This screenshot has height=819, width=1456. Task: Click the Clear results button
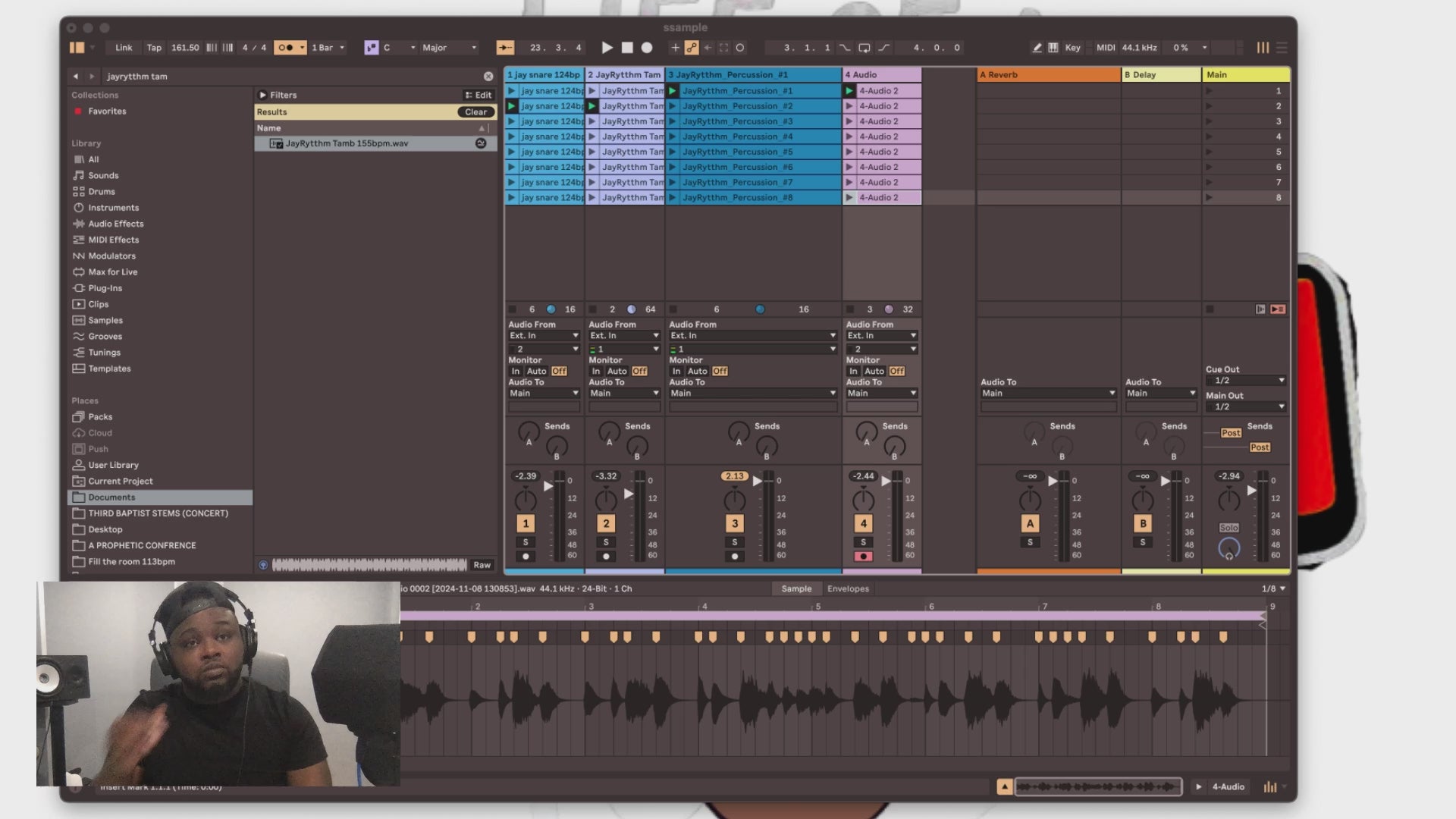point(475,111)
